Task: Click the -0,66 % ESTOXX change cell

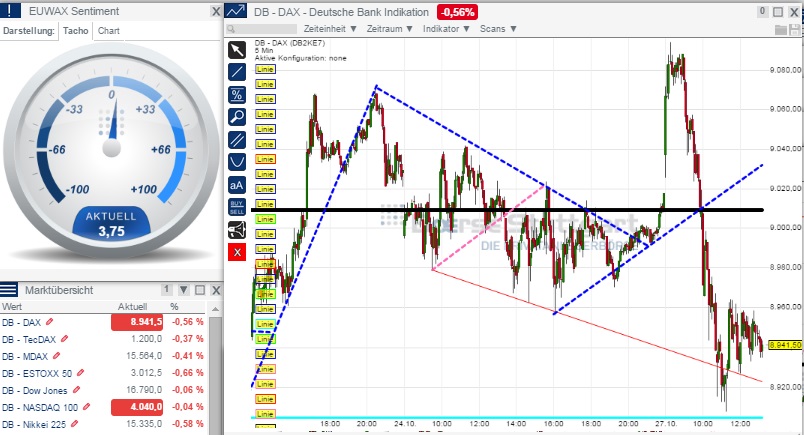Action: click(x=188, y=373)
